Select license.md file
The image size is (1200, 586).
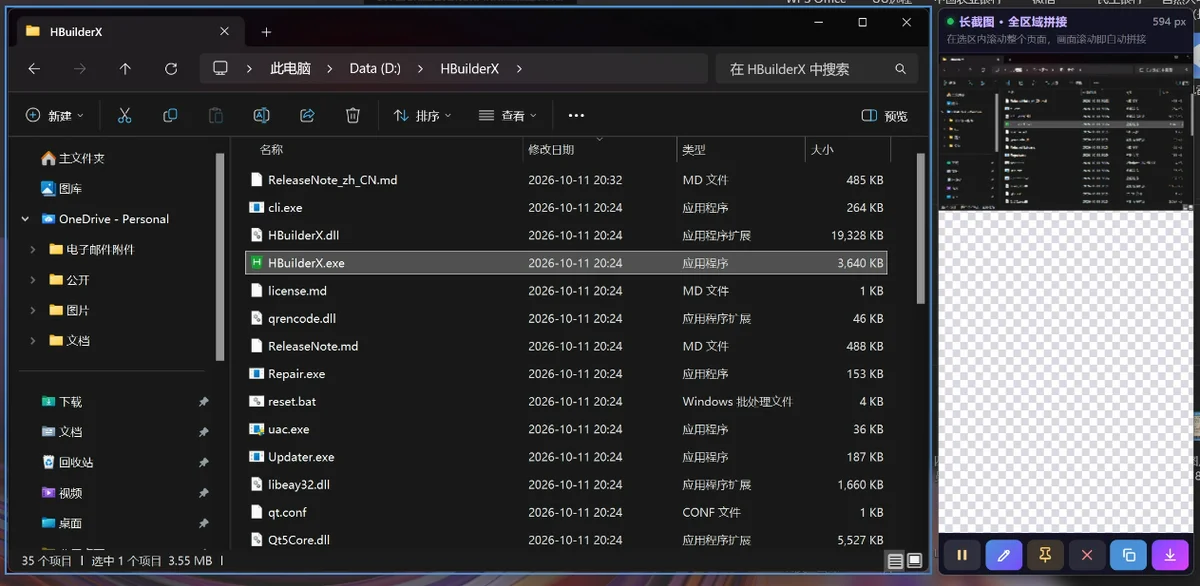566,291
